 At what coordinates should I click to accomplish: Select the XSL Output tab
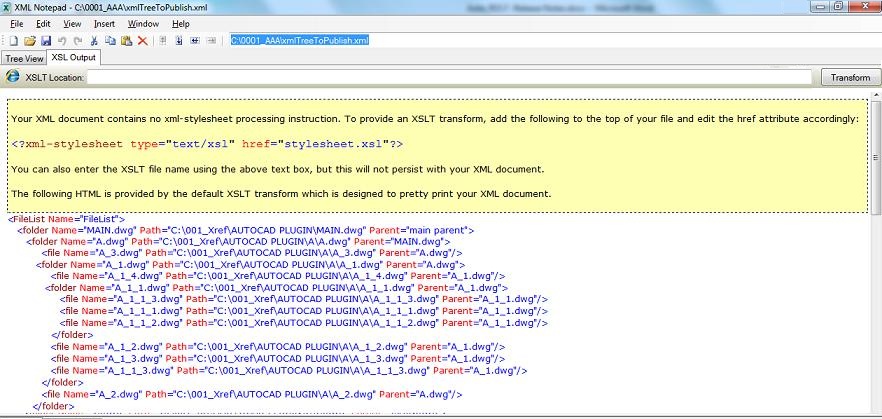[74, 58]
